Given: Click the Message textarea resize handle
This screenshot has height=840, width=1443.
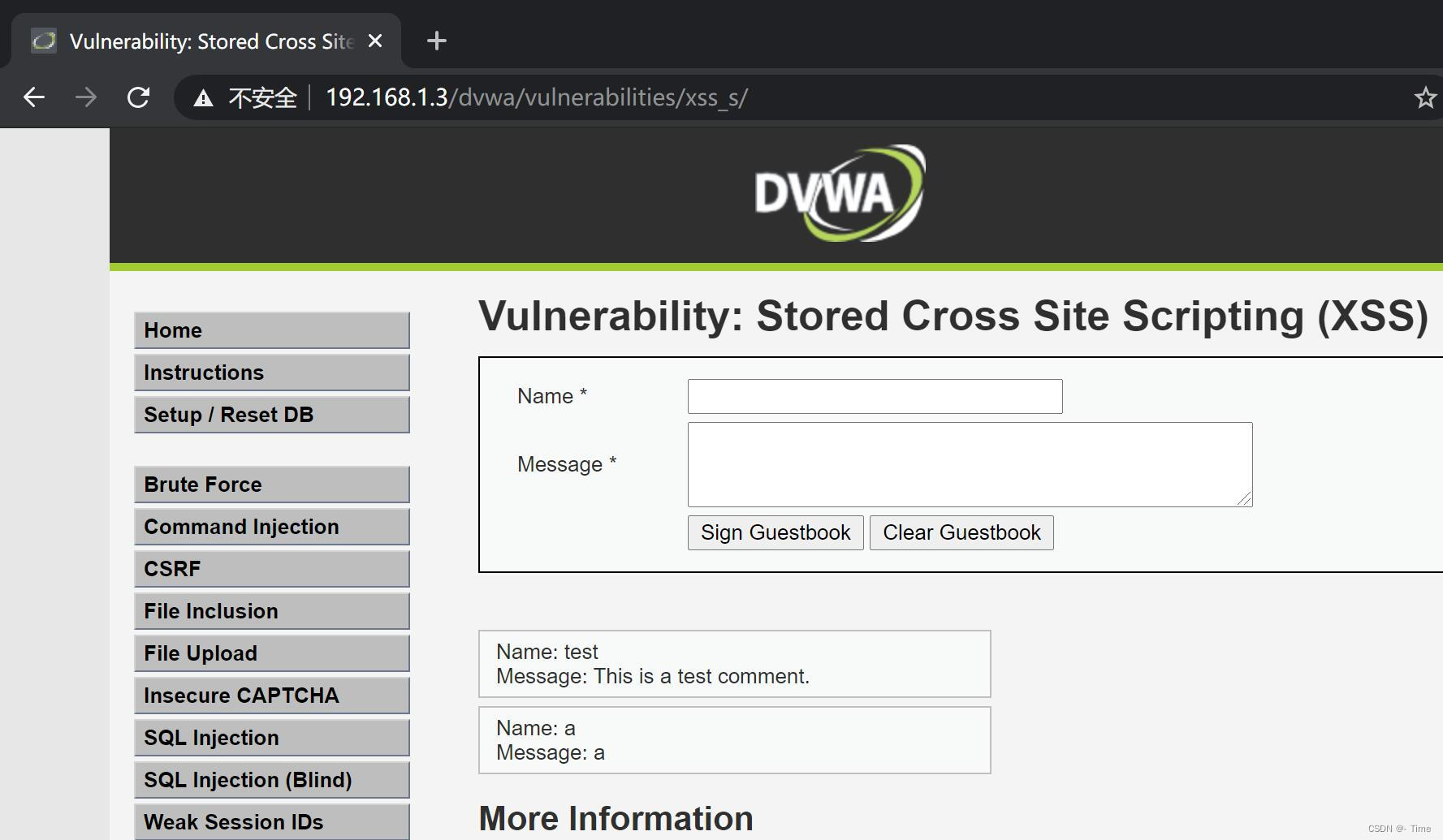Looking at the screenshot, I should click(x=1245, y=499).
